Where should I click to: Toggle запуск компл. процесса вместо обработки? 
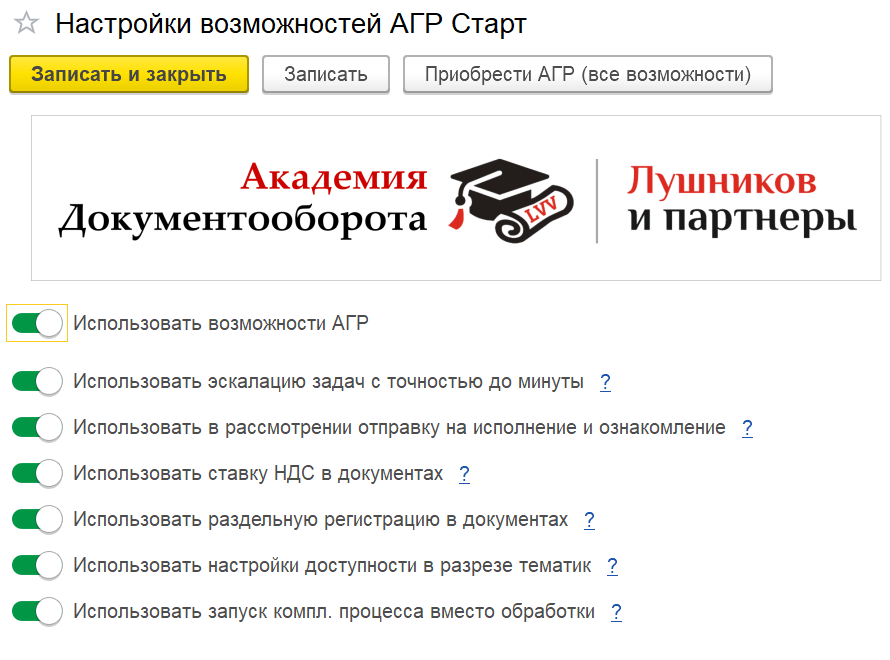[37, 611]
